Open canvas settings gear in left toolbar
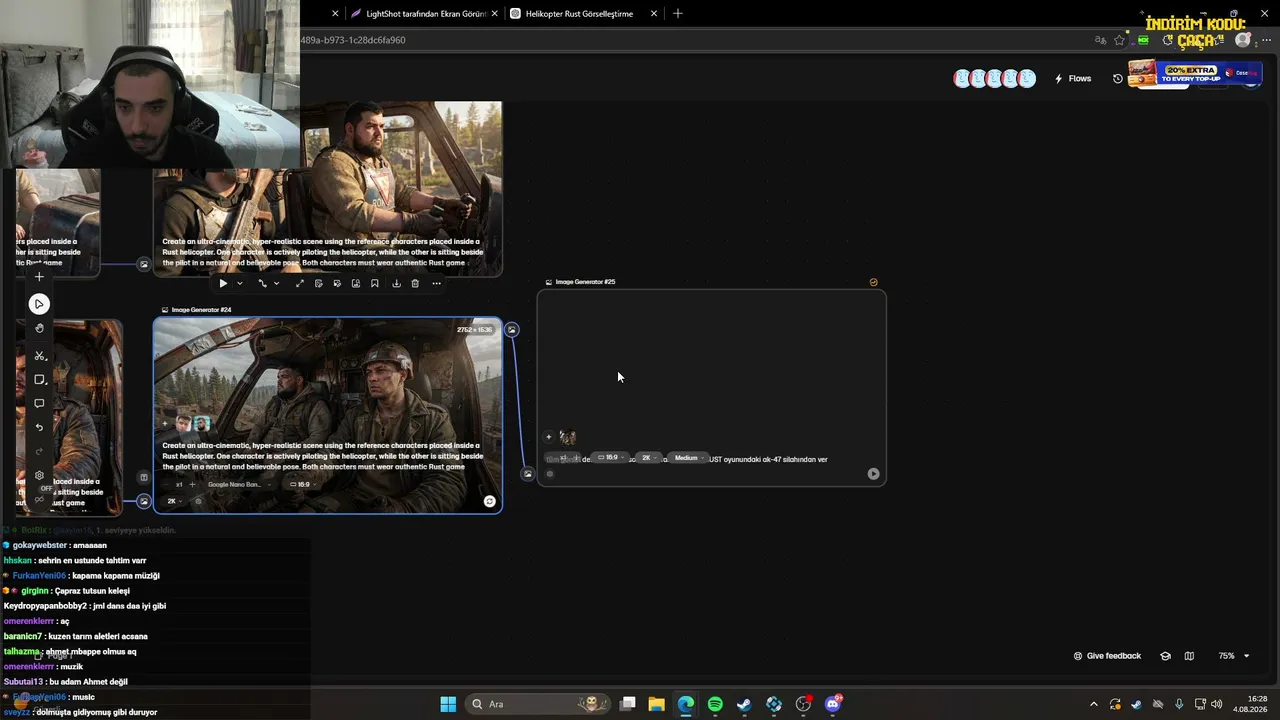 39,476
